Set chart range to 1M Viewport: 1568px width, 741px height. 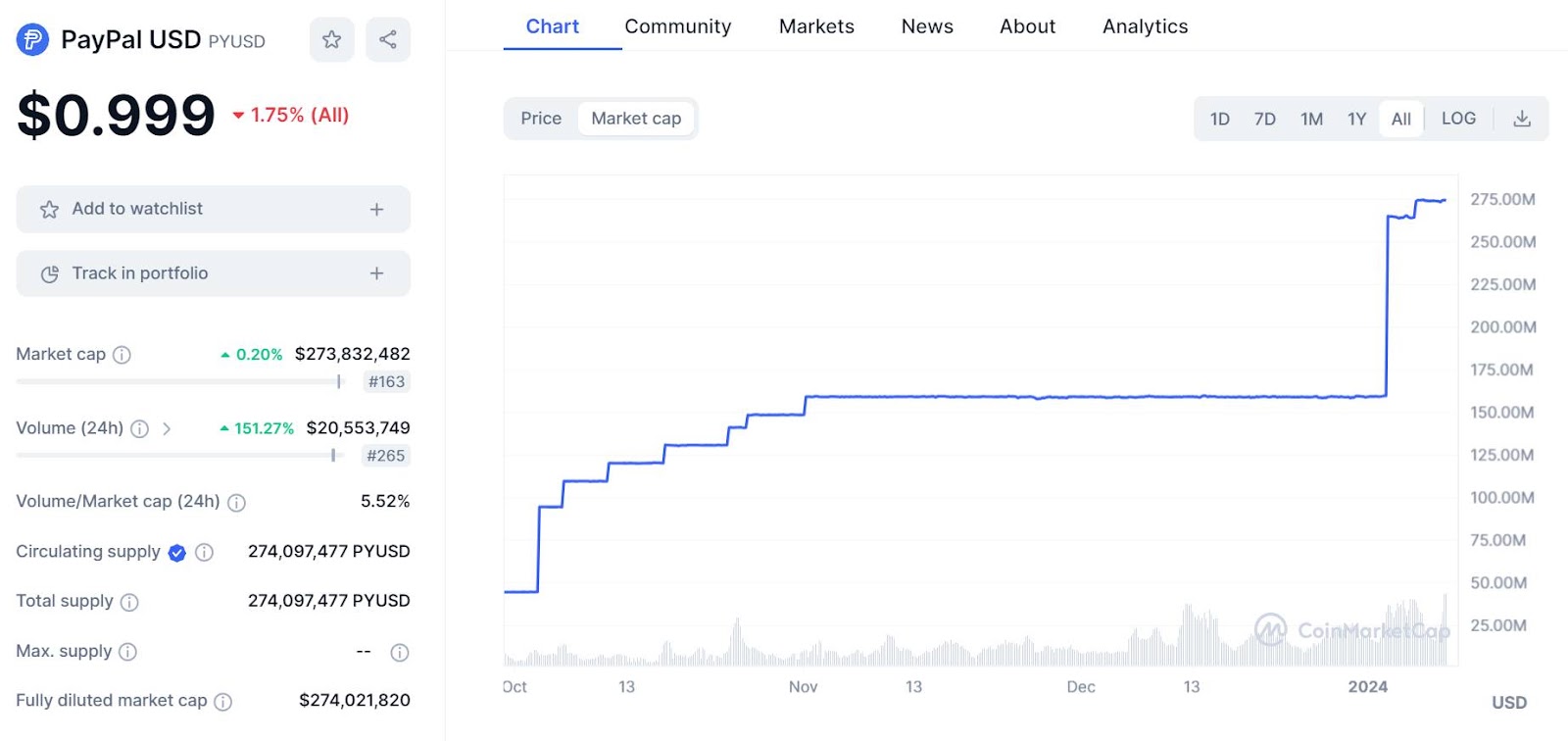(x=1311, y=119)
